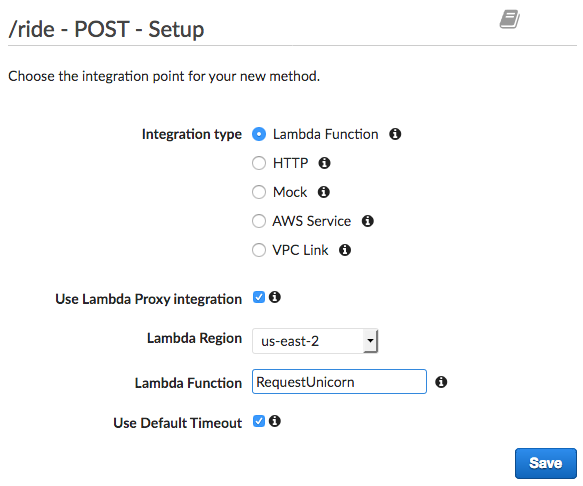
Task: Choose the VPC Link integration type
Action: (259, 250)
